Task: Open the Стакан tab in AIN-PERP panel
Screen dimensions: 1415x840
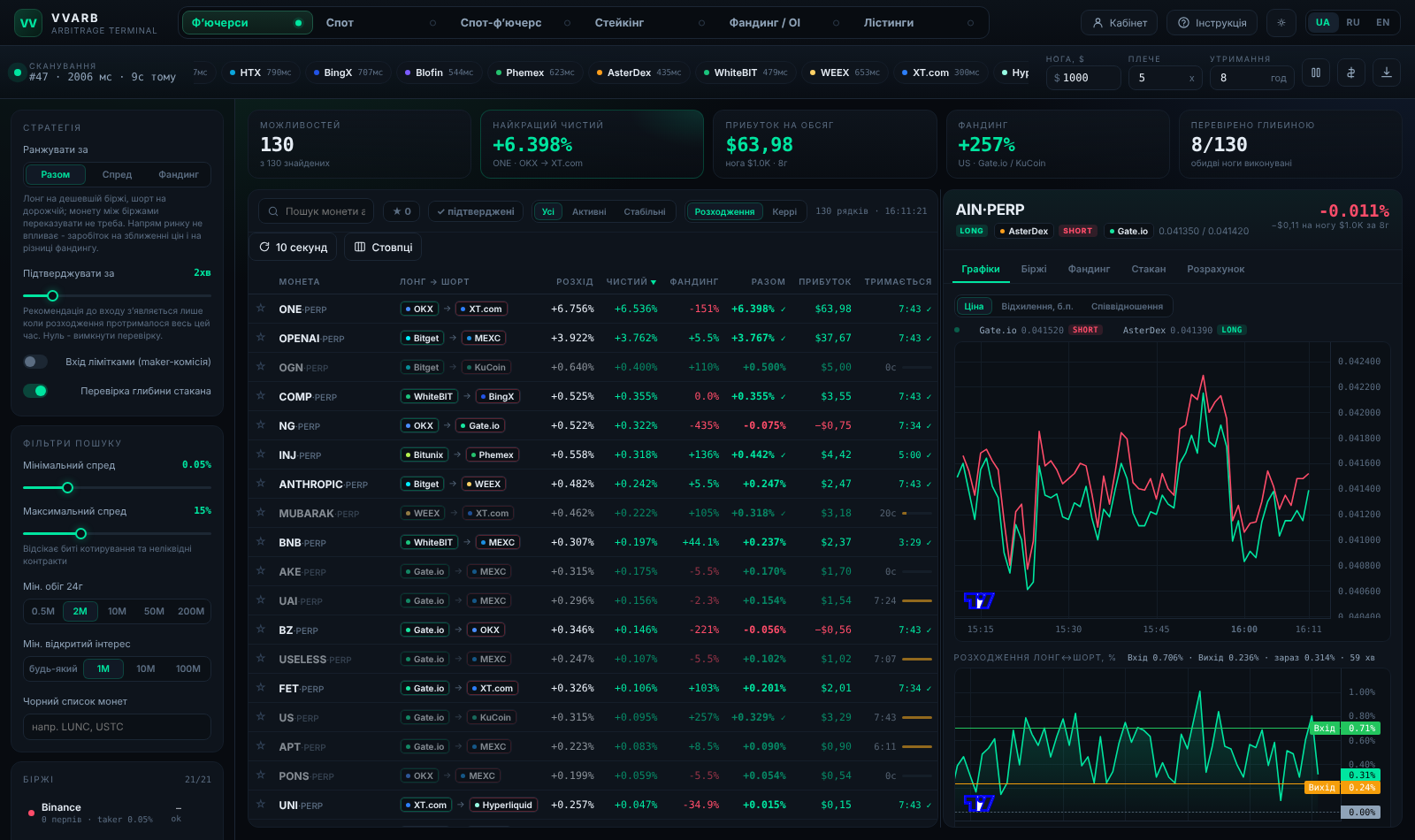Action: click(1149, 269)
